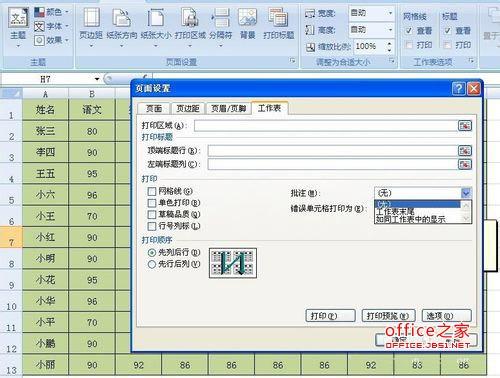Click top title rows range selector icon
The image size is (500, 378).
(x=465, y=151)
